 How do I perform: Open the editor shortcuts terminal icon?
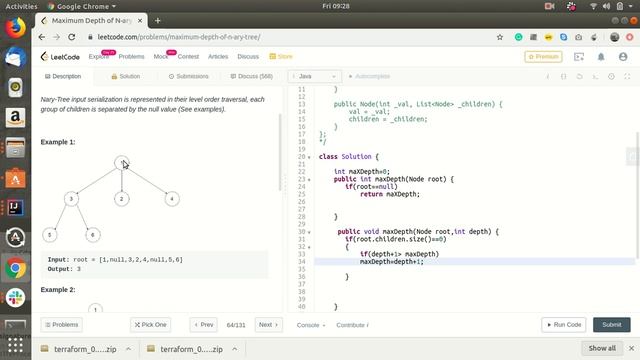[596, 76]
